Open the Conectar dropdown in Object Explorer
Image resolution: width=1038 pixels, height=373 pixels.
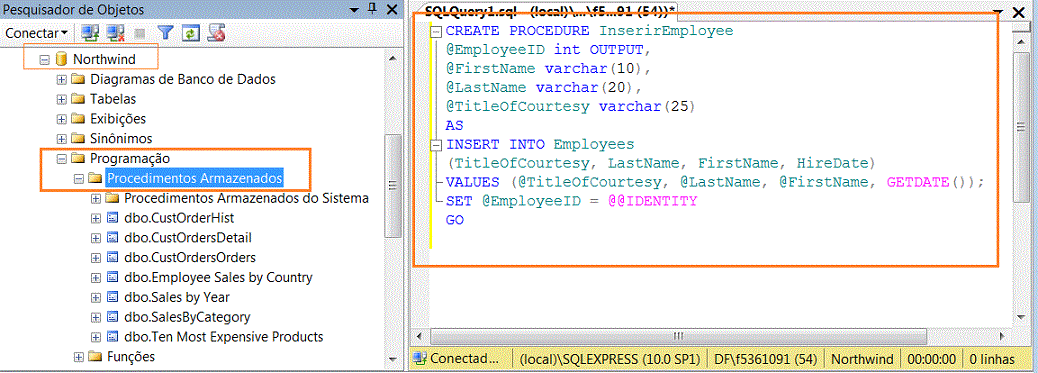coord(37,32)
